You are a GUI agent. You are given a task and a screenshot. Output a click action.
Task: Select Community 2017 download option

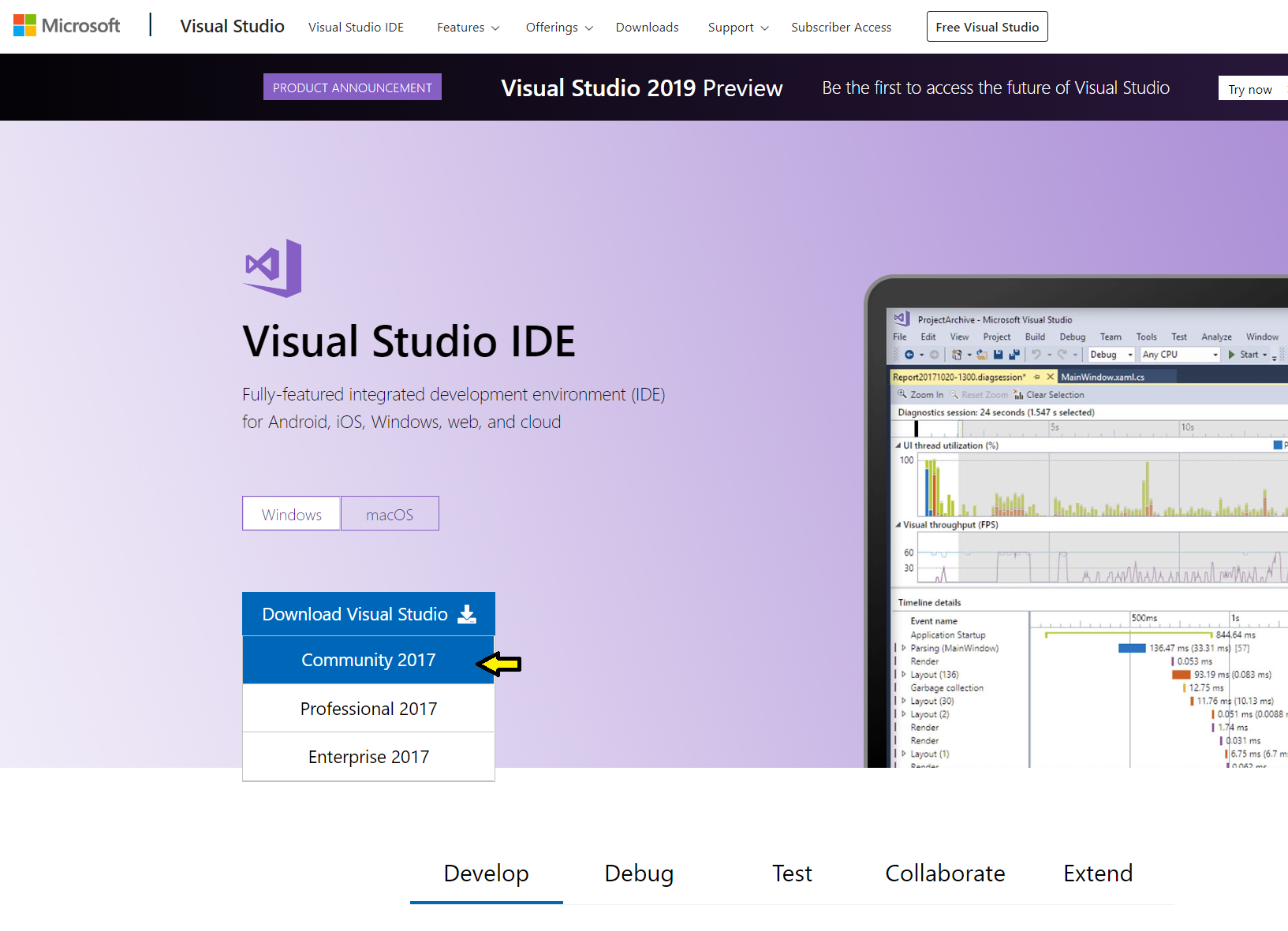tap(368, 660)
